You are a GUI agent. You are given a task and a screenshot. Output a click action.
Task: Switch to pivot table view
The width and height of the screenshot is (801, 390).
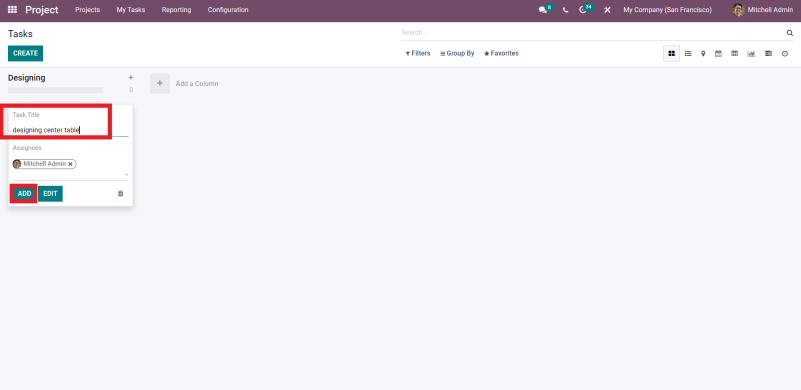734,53
